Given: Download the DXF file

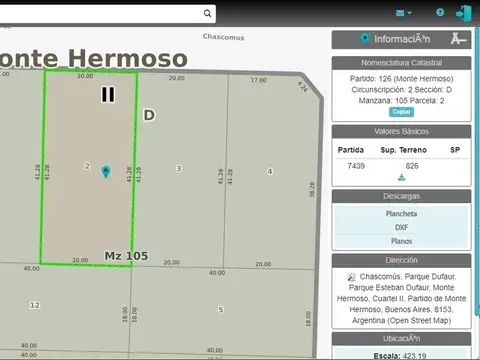Looking at the screenshot, I should pos(401,227).
